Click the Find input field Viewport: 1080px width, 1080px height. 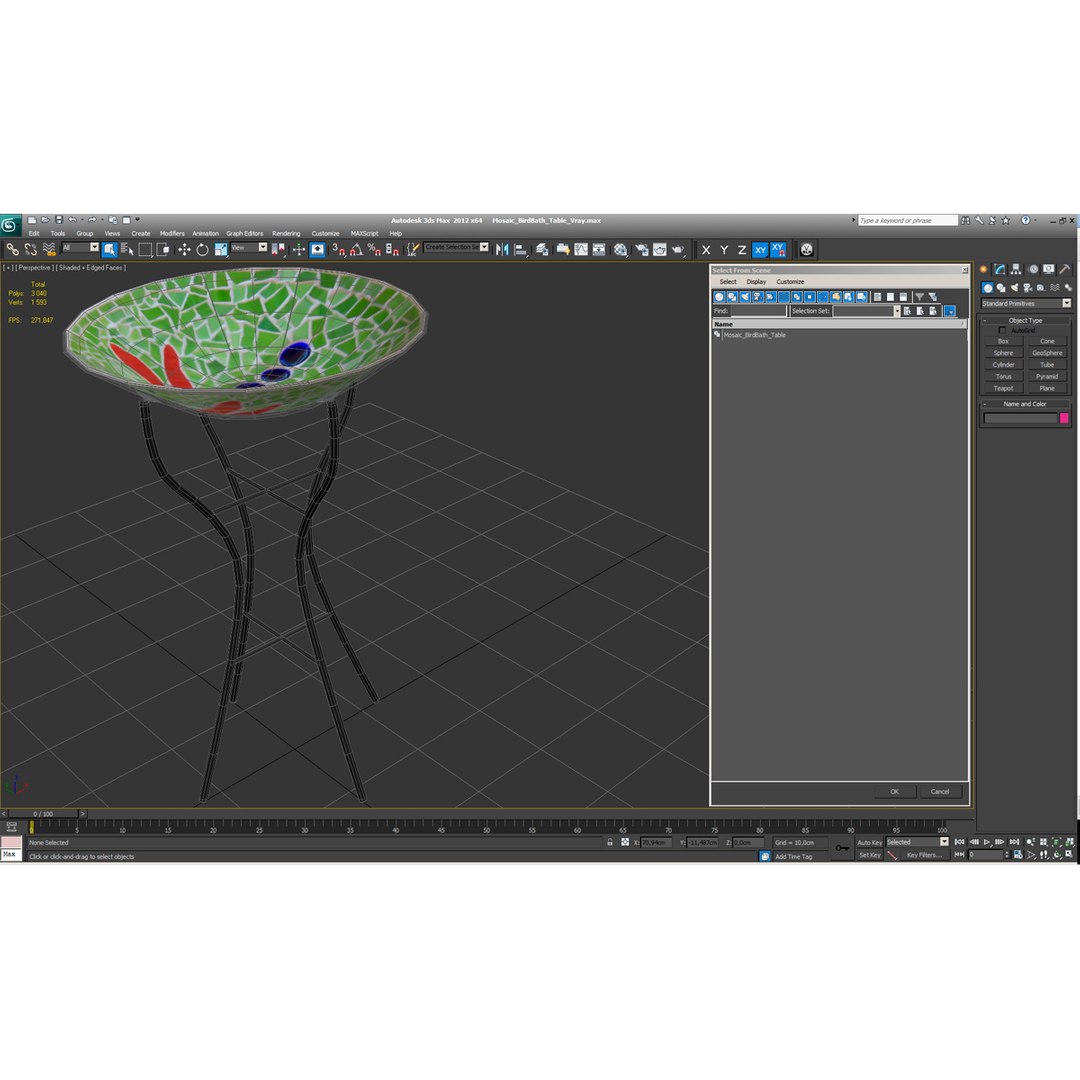pos(758,311)
